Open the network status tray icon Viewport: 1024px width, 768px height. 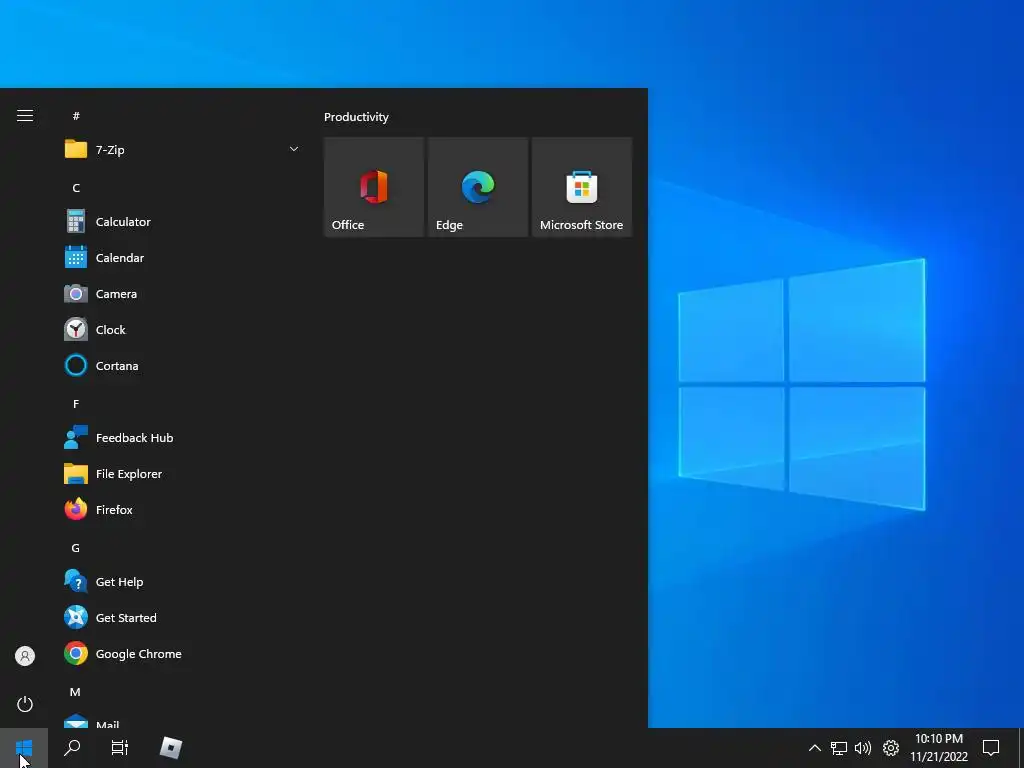click(x=839, y=748)
